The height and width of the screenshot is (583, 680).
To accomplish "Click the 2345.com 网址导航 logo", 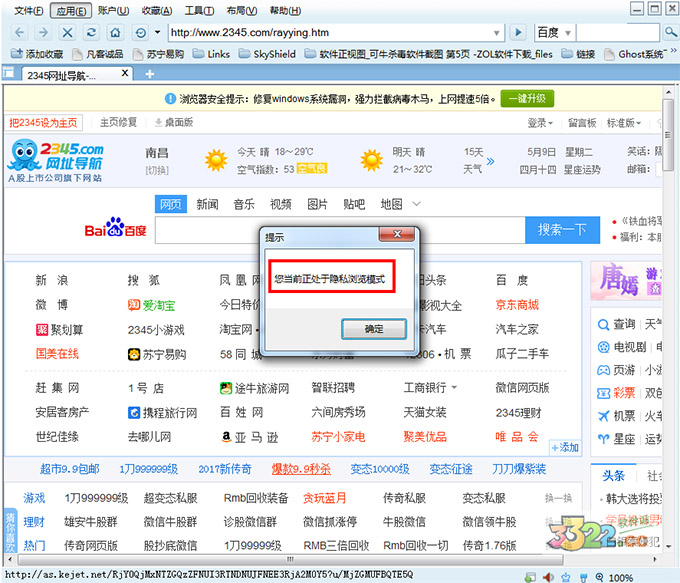I will [56, 160].
